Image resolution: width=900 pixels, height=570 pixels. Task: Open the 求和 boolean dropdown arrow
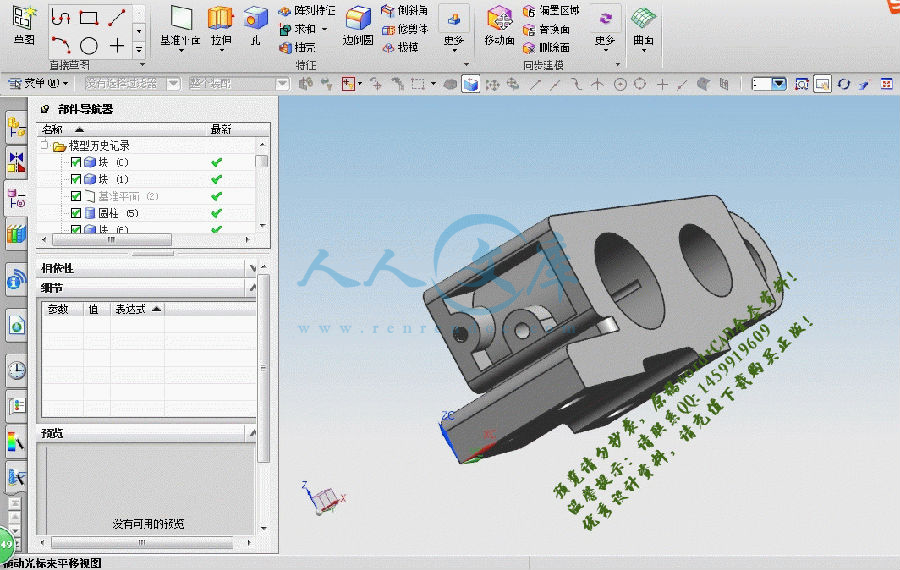tap(325, 29)
